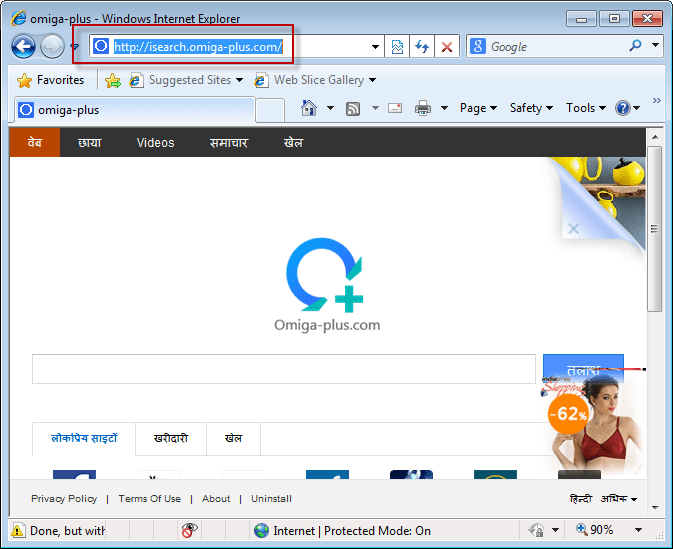Screen dimensions: 673x549
Task: Expand Home button dropdown arrow
Action: click(x=330, y=108)
